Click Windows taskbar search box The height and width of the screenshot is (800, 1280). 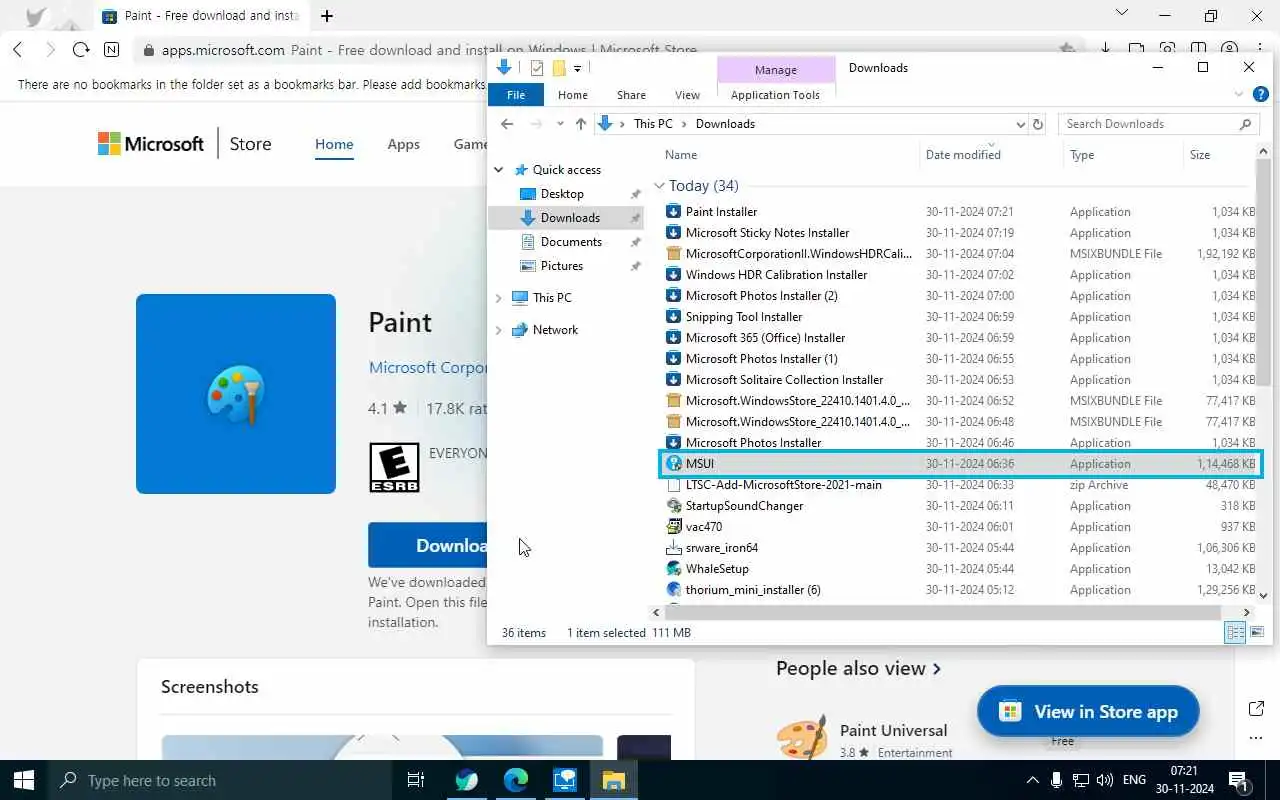coord(220,780)
